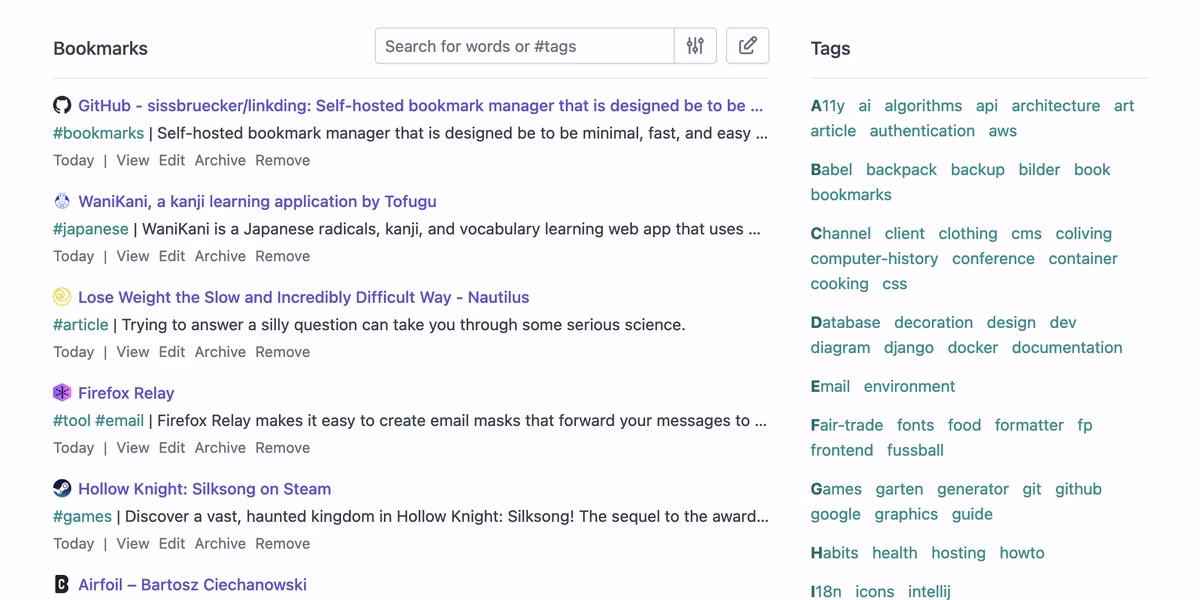The width and height of the screenshot is (1200, 600).
Task: Choose the documentation tag
Action: click(x=1067, y=348)
